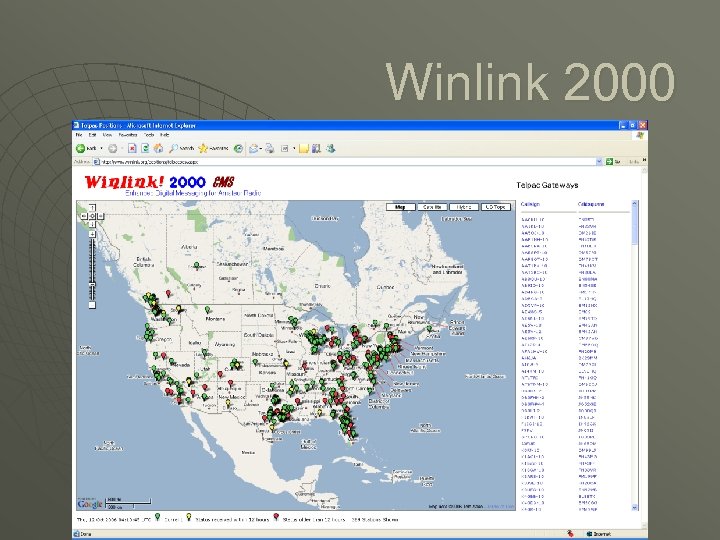The height and width of the screenshot is (540, 720).
Task: Go to the Home page icon
Action: (158, 148)
